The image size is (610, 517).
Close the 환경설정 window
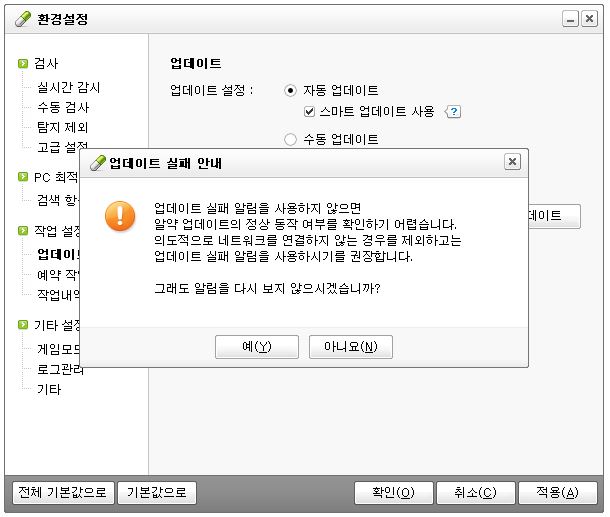click(589, 19)
